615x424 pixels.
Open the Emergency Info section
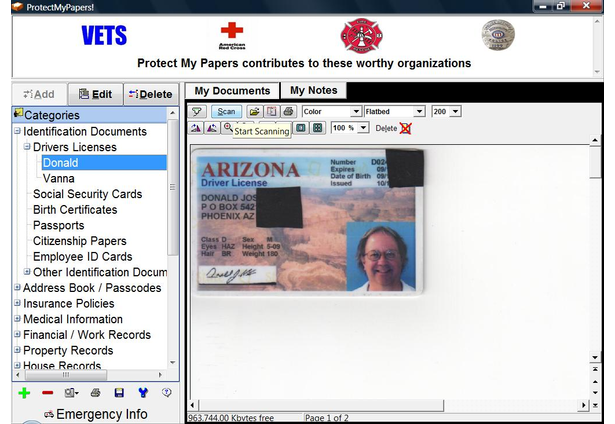[96, 414]
